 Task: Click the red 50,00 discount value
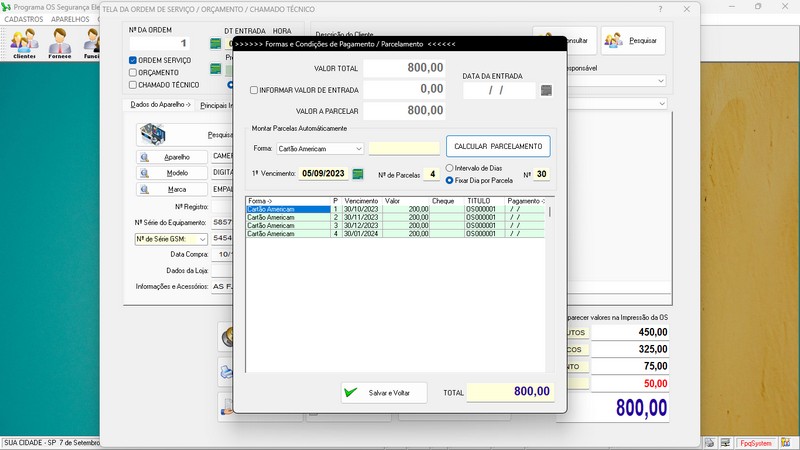630,383
